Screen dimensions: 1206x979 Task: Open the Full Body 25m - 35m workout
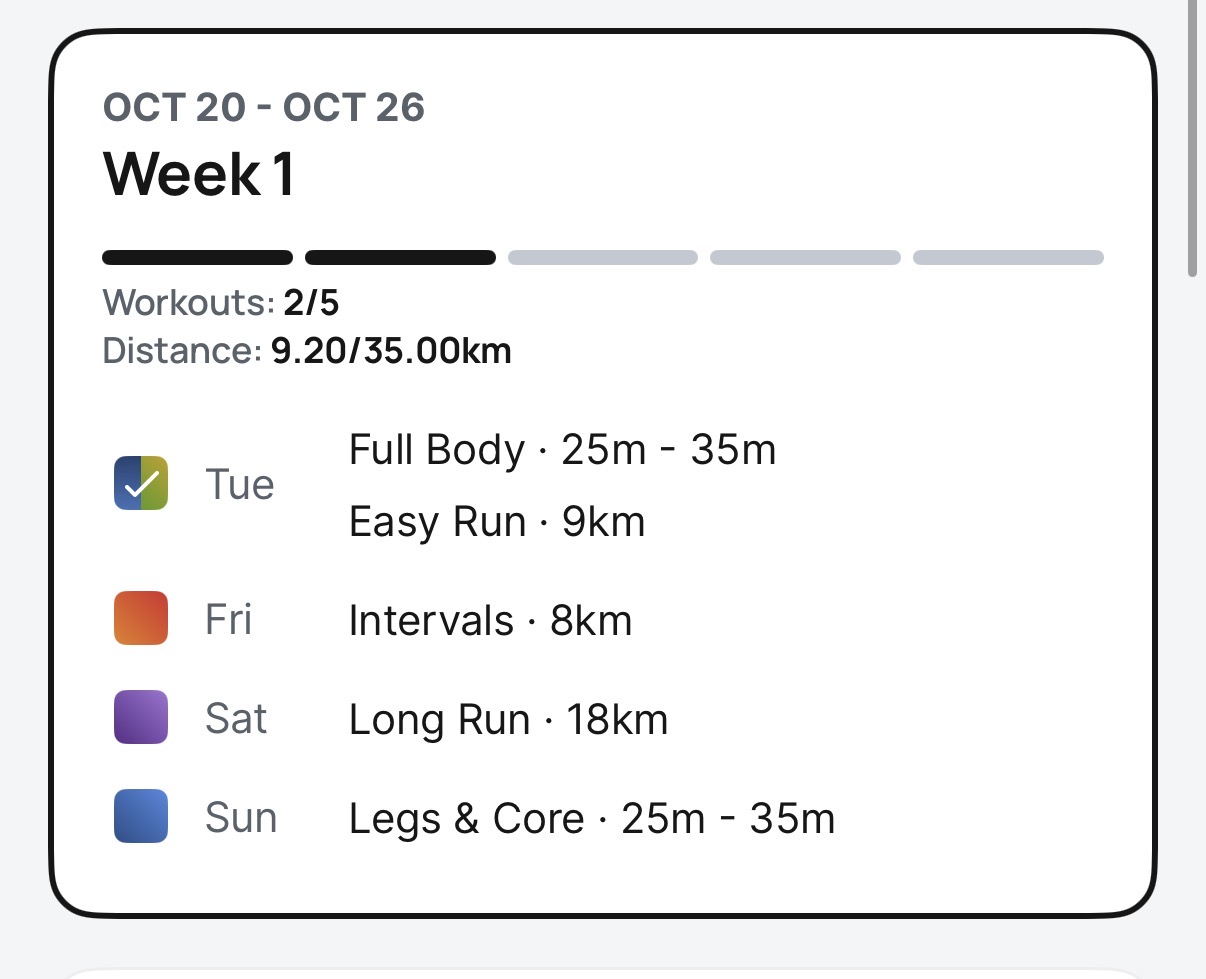(x=562, y=451)
